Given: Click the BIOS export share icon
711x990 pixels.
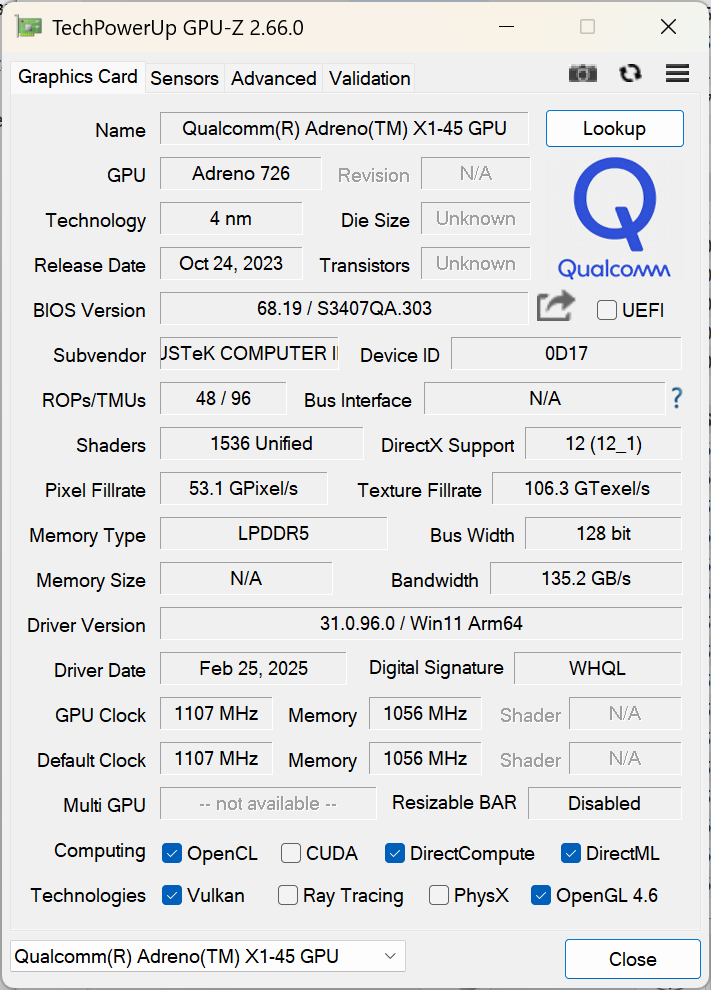Looking at the screenshot, I should coord(556,307).
